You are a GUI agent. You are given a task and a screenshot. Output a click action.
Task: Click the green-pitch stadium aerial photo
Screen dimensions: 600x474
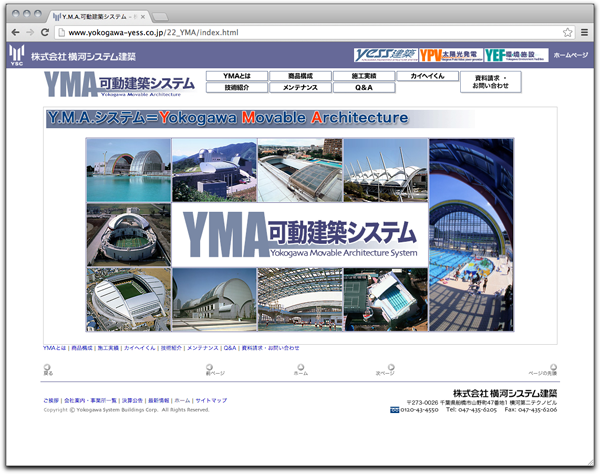tap(129, 300)
